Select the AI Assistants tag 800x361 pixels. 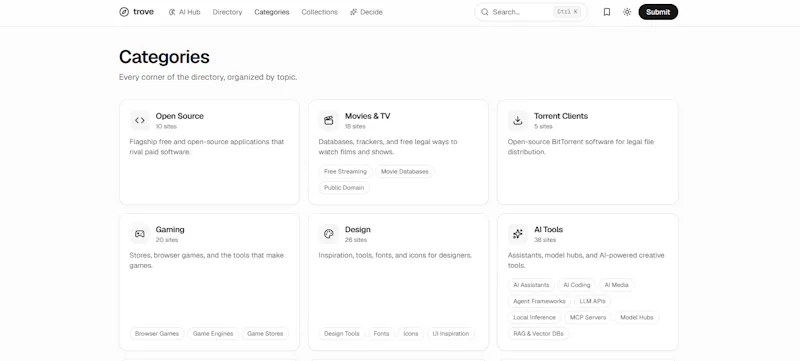531,285
